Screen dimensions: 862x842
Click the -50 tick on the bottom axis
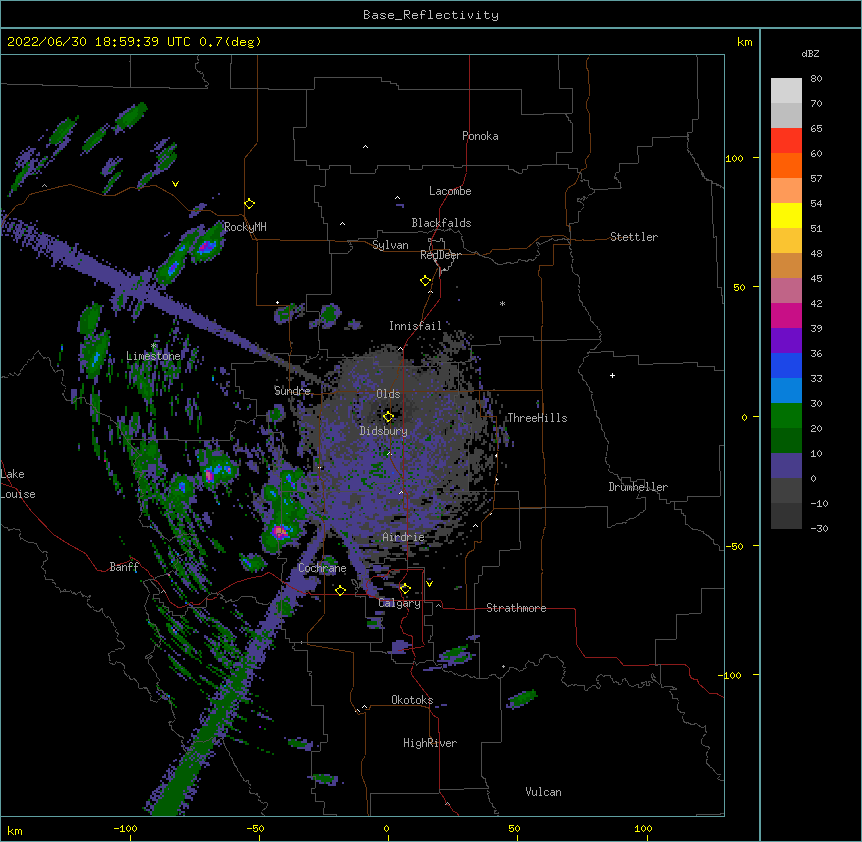255,828
